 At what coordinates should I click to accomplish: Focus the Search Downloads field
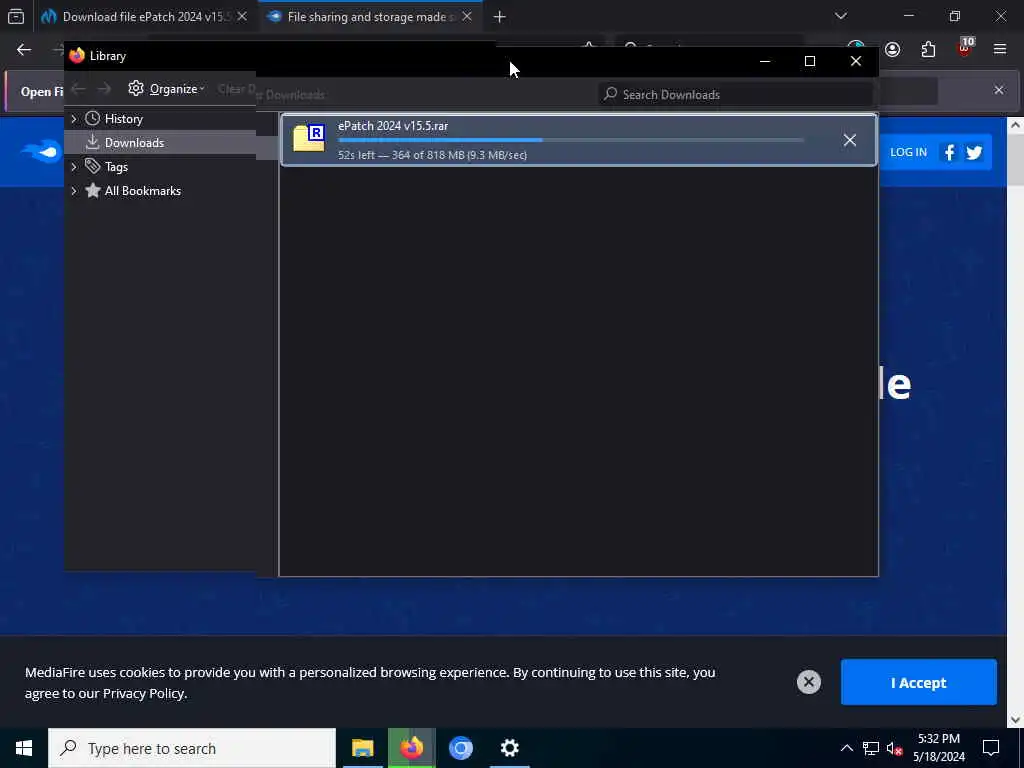point(735,95)
